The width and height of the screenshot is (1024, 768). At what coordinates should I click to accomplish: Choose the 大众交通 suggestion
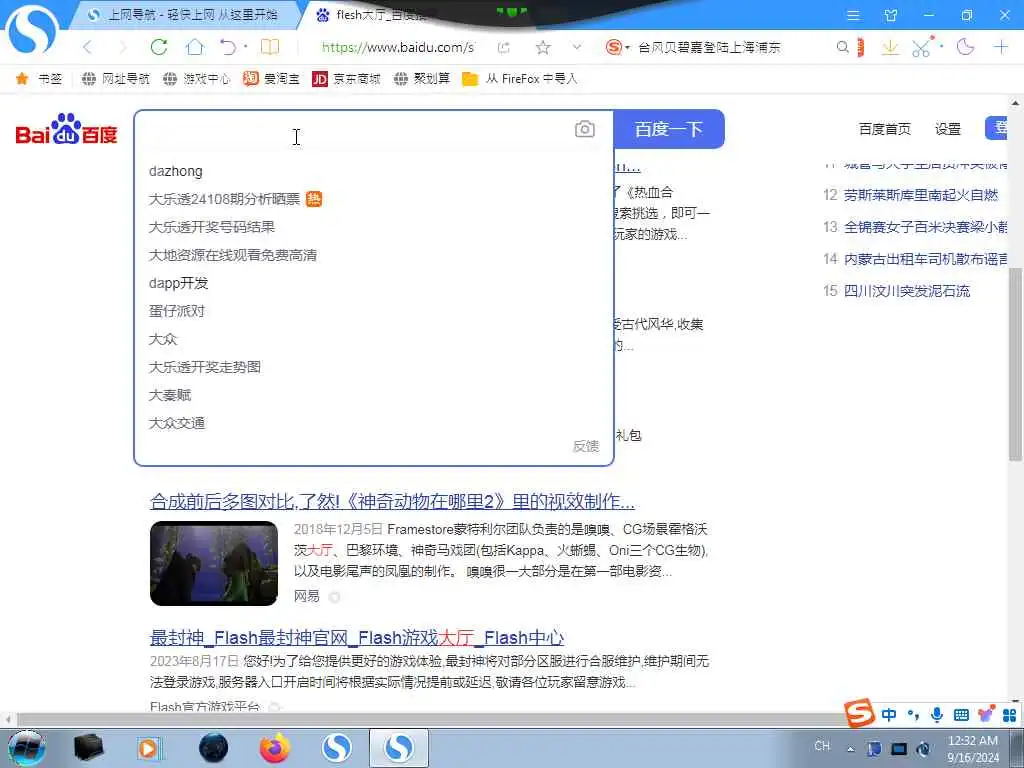click(x=176, y=423)
